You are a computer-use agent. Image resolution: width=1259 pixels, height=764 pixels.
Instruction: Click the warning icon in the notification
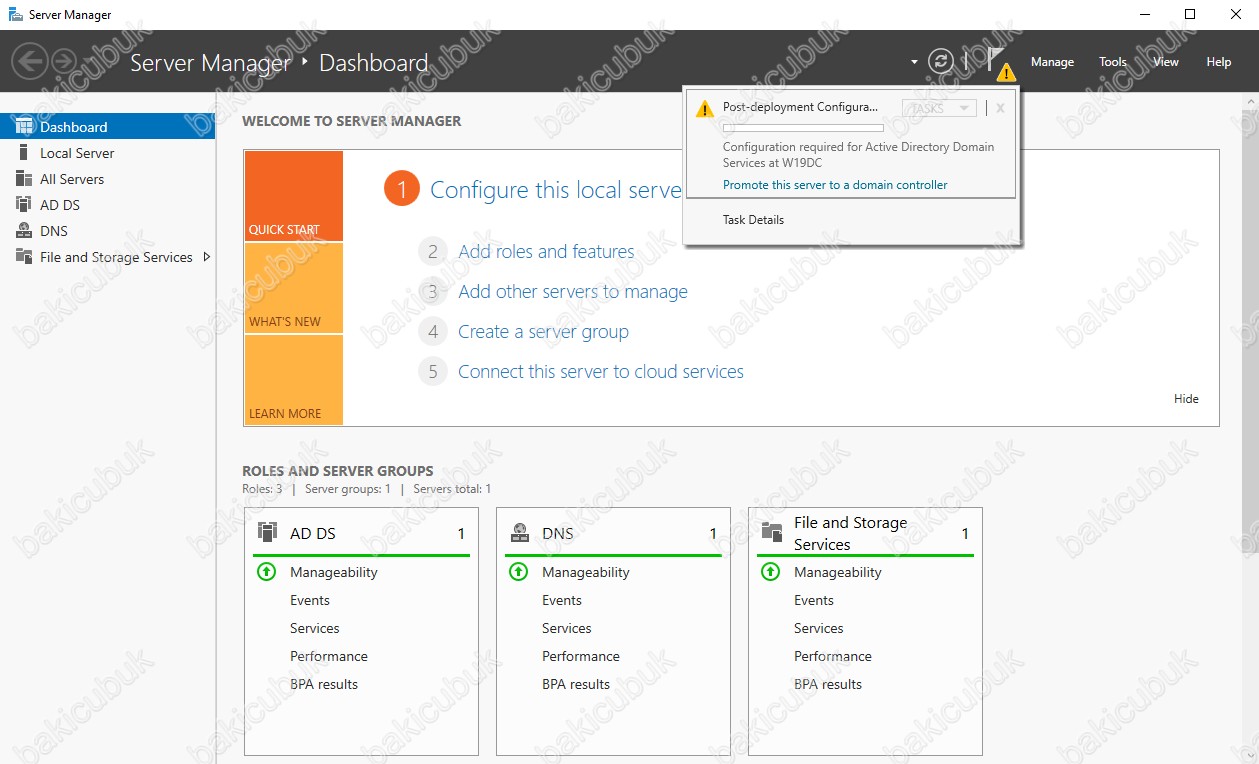(705, 108)
